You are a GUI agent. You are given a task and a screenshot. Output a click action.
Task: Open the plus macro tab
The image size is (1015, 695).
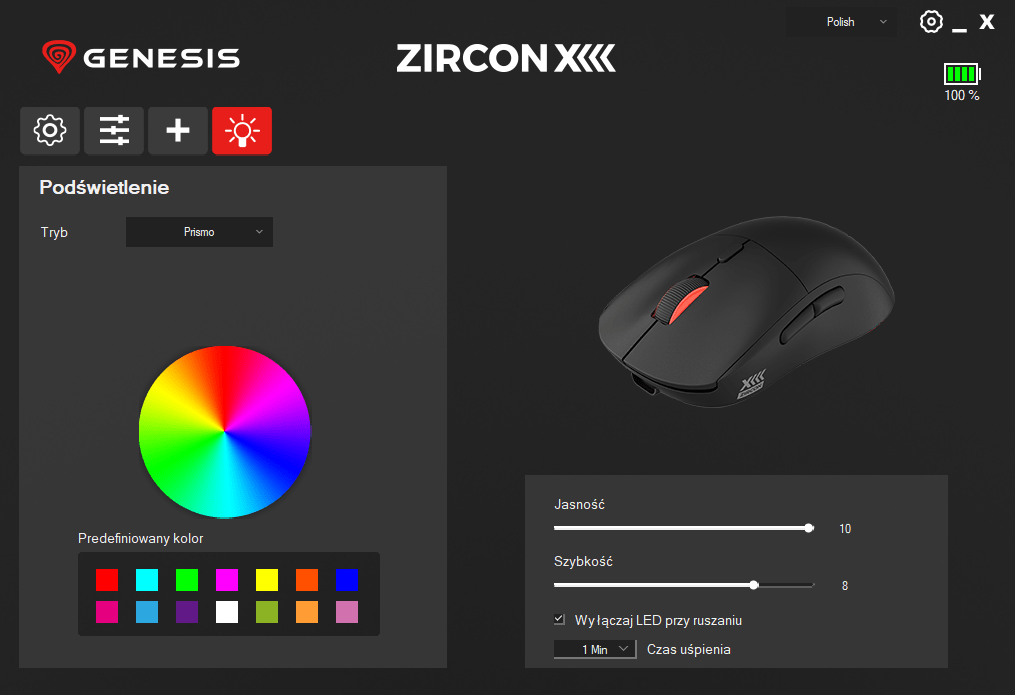click(178, 131)
